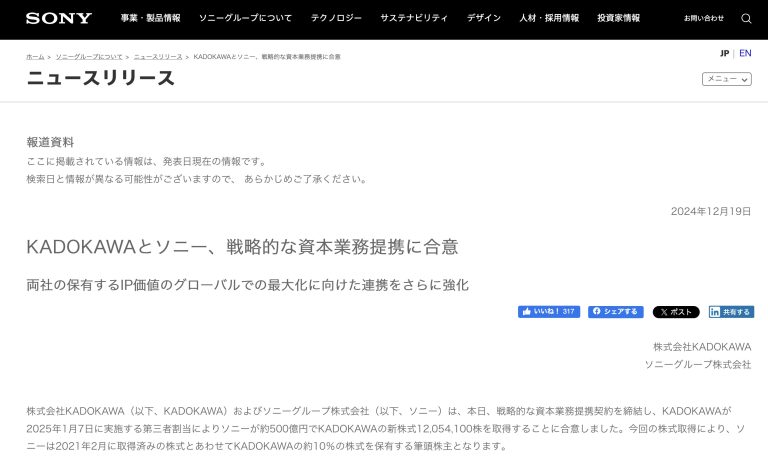Post to X with ポスト button

[x=676, y=312]
